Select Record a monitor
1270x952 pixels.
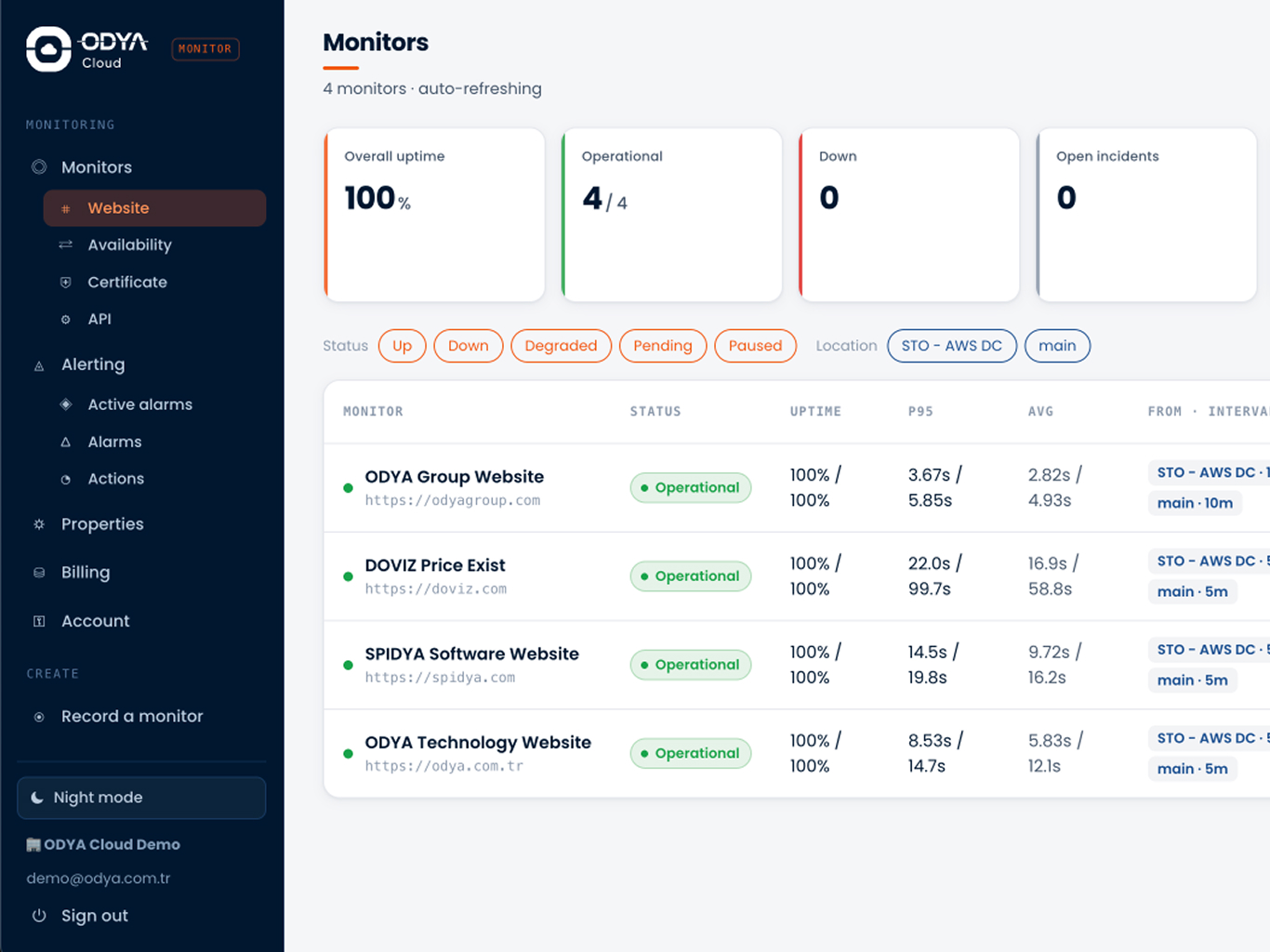click(141, 717)
